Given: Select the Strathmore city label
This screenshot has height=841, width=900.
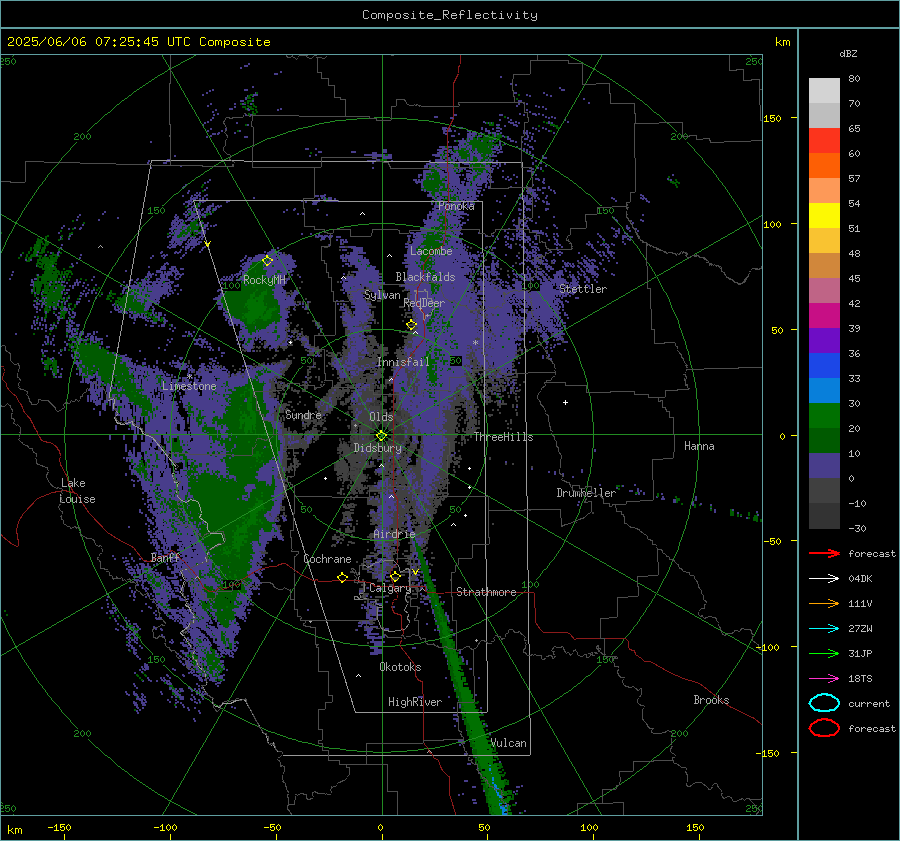Looking at the screenshot, I should 486,592.
